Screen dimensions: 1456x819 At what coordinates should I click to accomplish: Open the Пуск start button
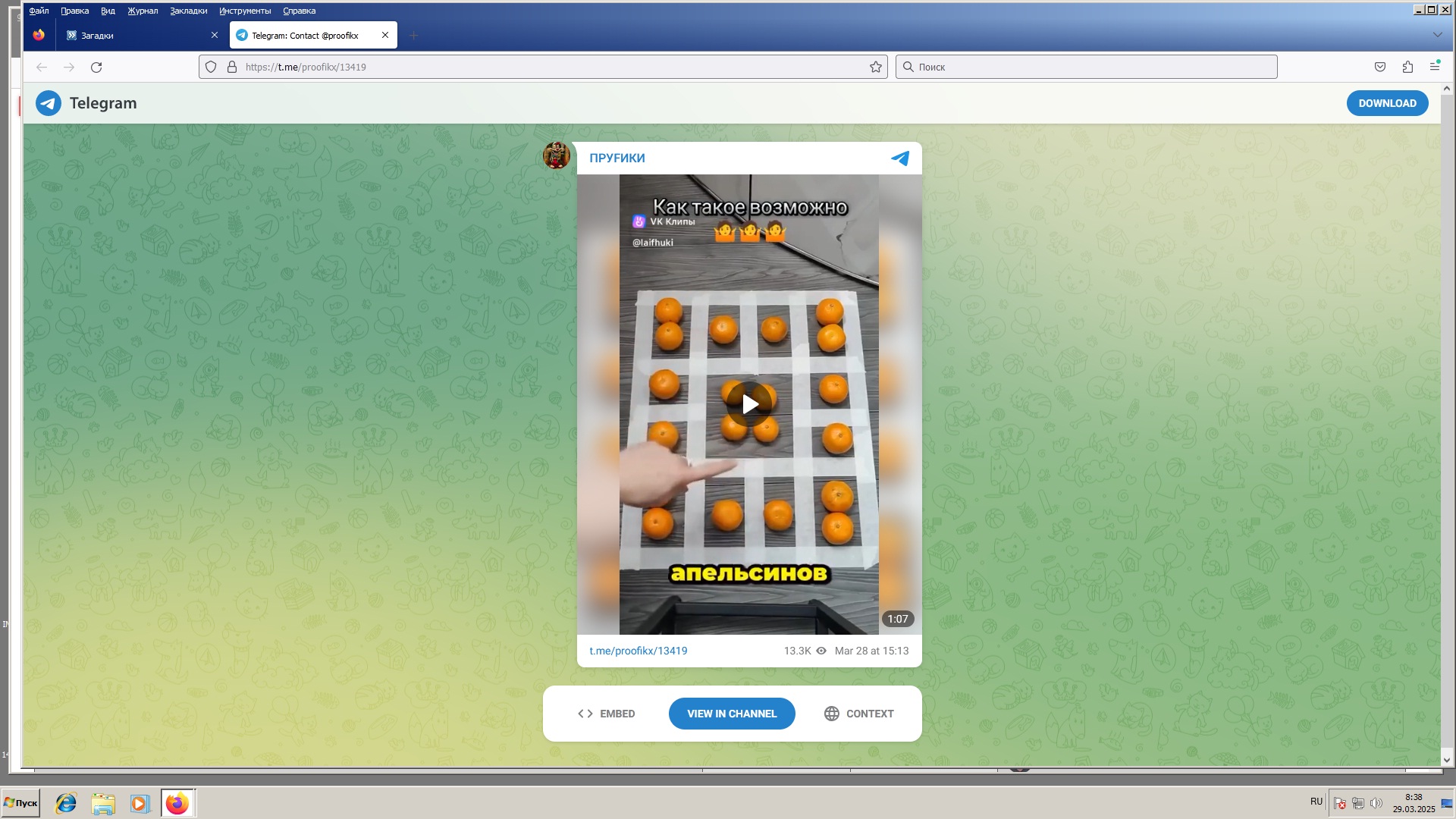pyautogui.click(x=20, y=803)
